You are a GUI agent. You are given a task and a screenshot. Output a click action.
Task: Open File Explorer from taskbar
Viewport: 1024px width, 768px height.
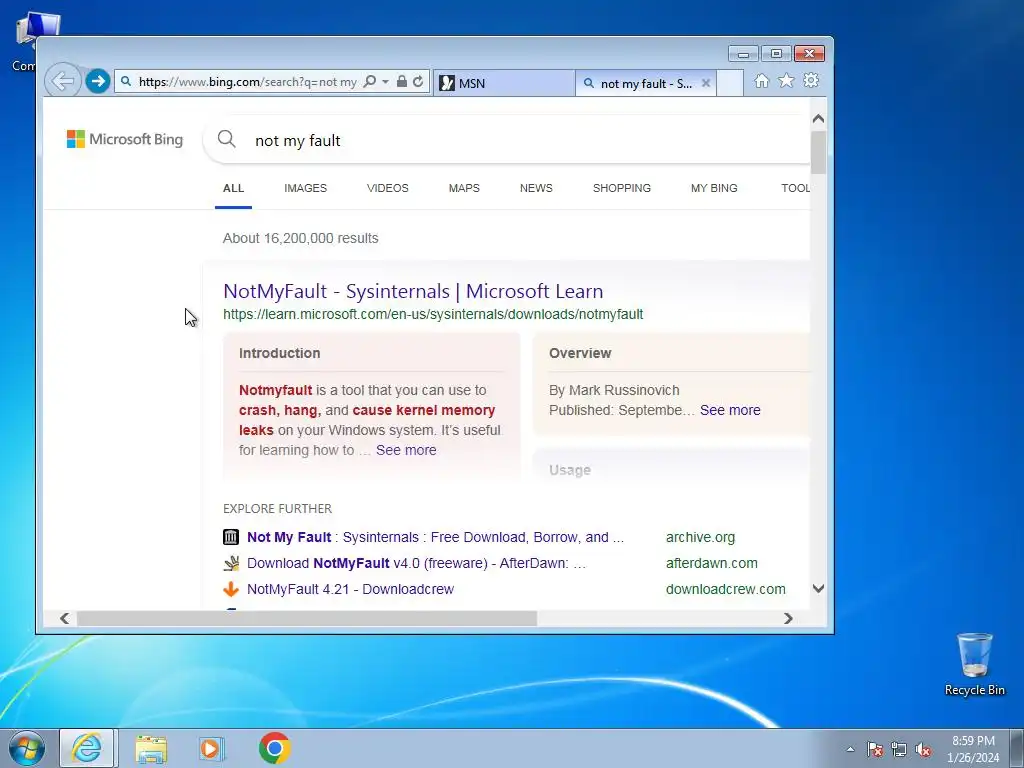click(151, 748)
